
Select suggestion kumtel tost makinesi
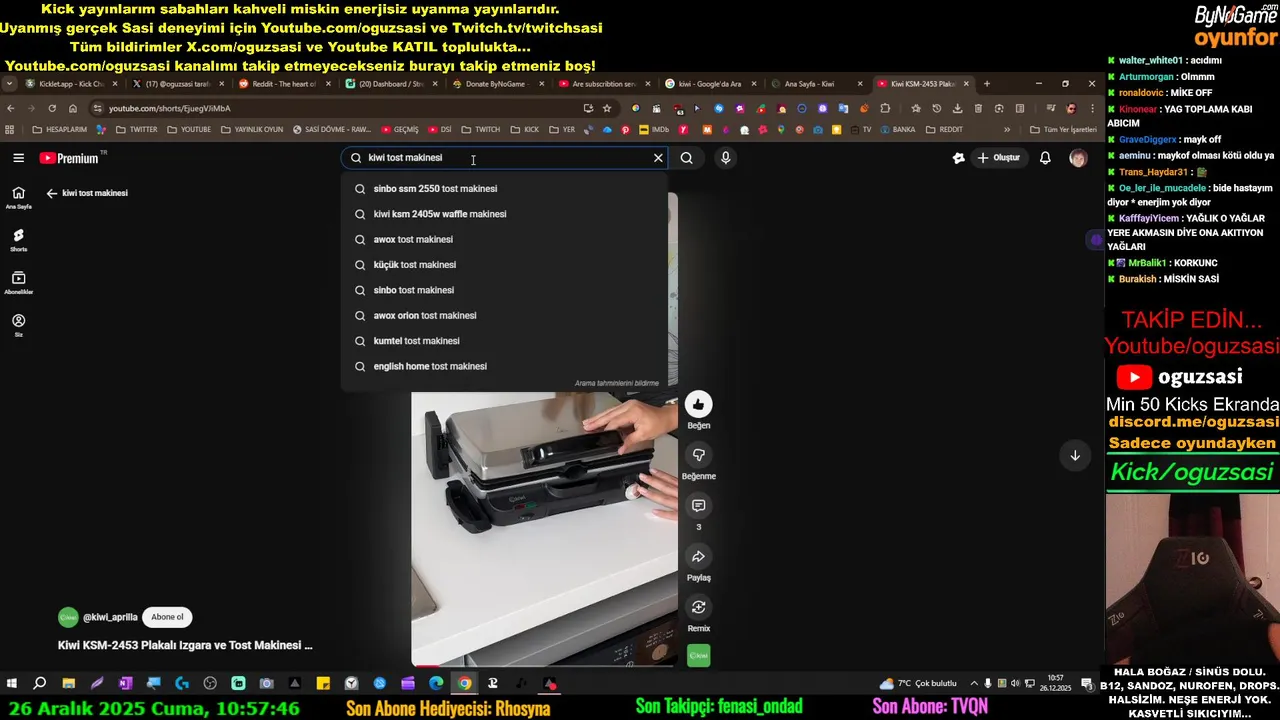(x=504, y=341)
